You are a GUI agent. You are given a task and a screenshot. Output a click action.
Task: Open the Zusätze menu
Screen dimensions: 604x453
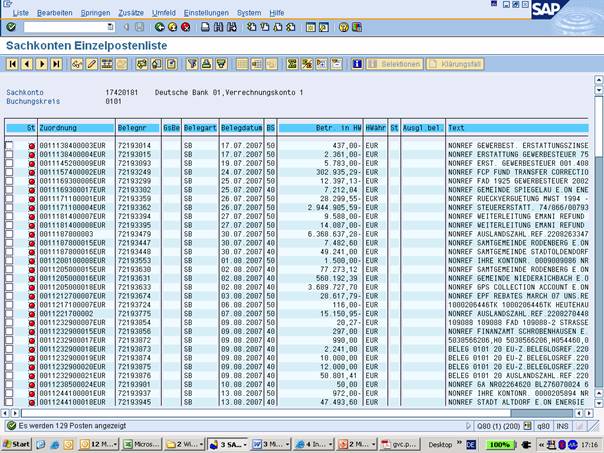(x=131, y=13)
